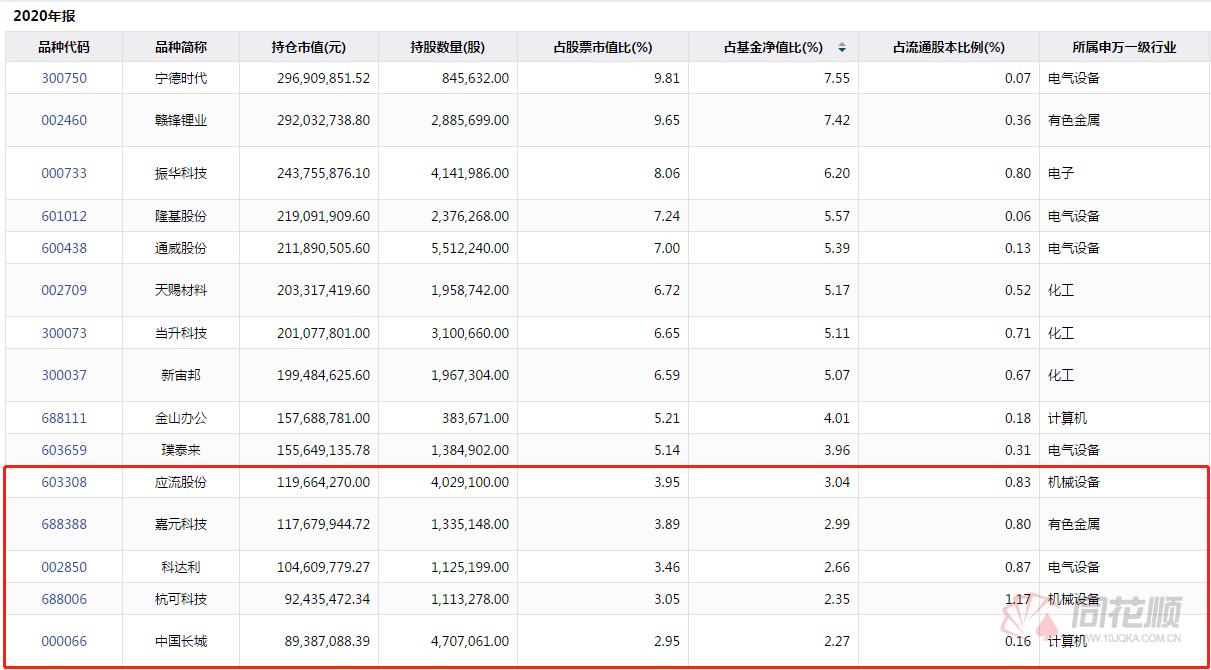Select stock name 新宙邦
The height and width of the screenshot is (670, 1211).
[181, 375]
